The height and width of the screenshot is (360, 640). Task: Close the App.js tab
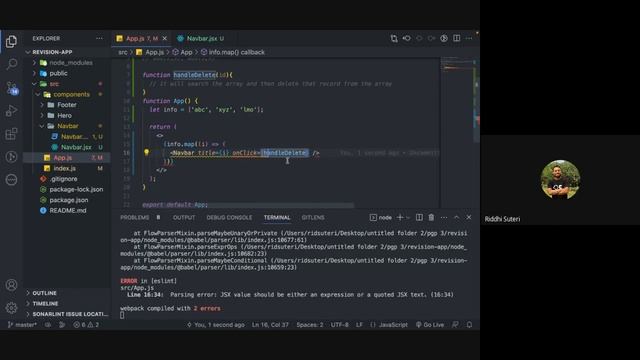(x=164, y=38)
